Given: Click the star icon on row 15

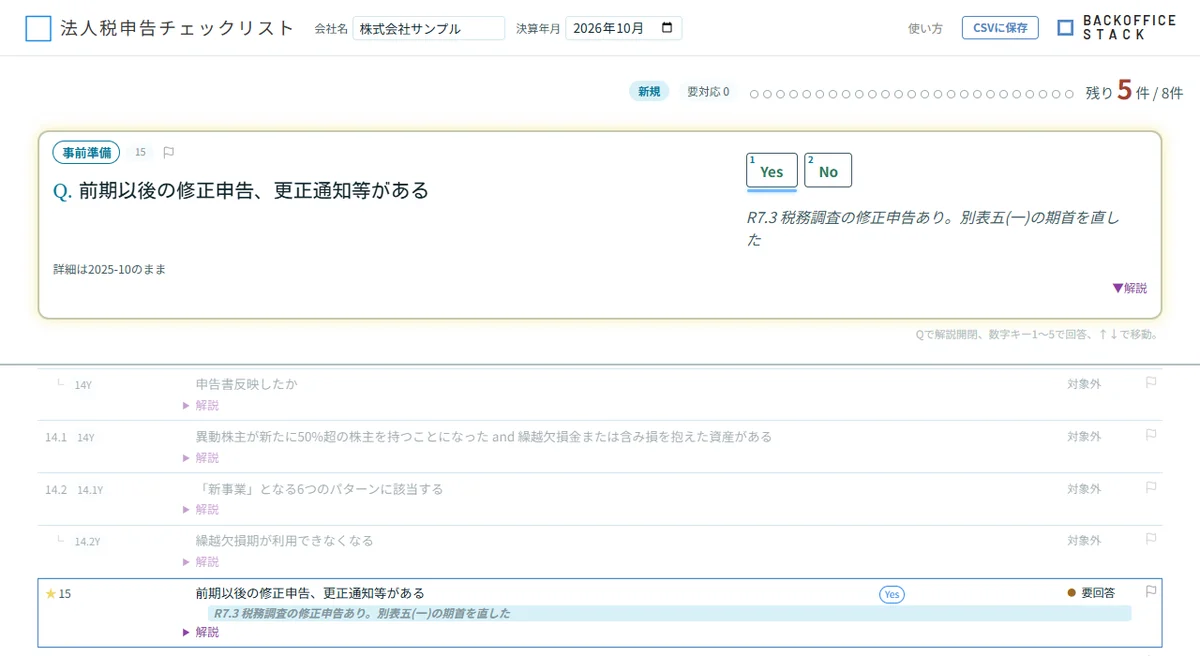Looking at the screenshot, I should click(x=50, y=593).
